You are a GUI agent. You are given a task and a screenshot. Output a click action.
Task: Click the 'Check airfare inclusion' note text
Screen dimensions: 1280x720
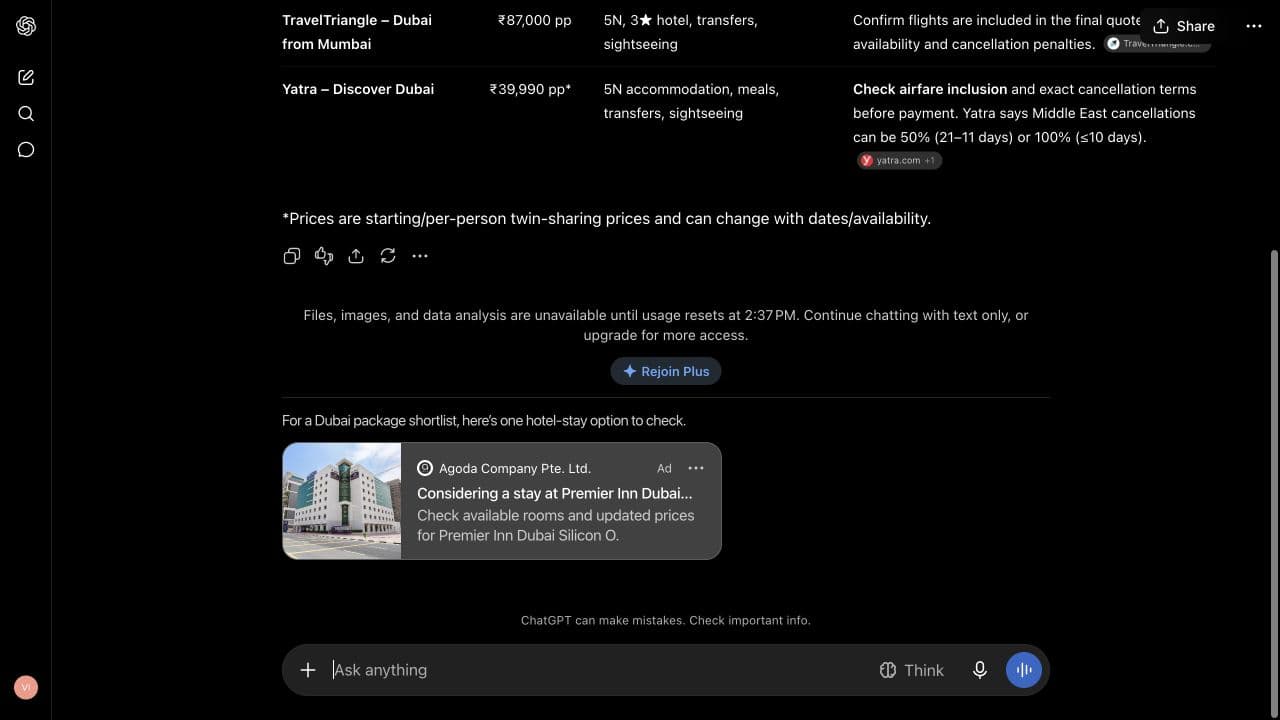click(x=930, y=89)
